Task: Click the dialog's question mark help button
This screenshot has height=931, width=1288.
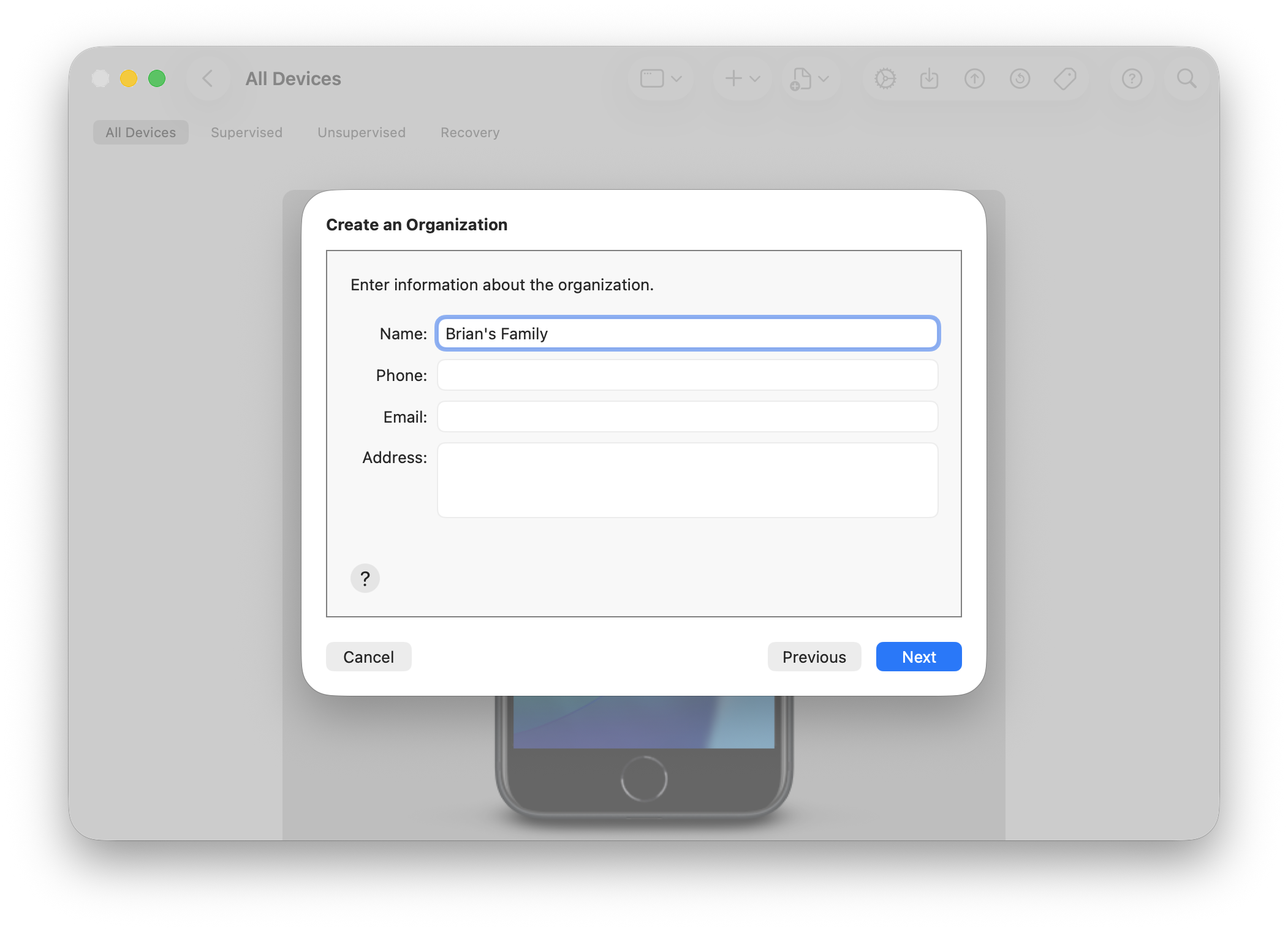Action: click(x=365, y=578)
